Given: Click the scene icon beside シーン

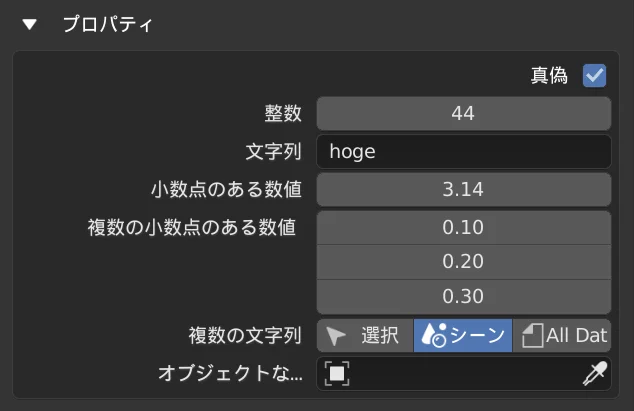Looking at the screenshot, I should (x=432, y=335).
